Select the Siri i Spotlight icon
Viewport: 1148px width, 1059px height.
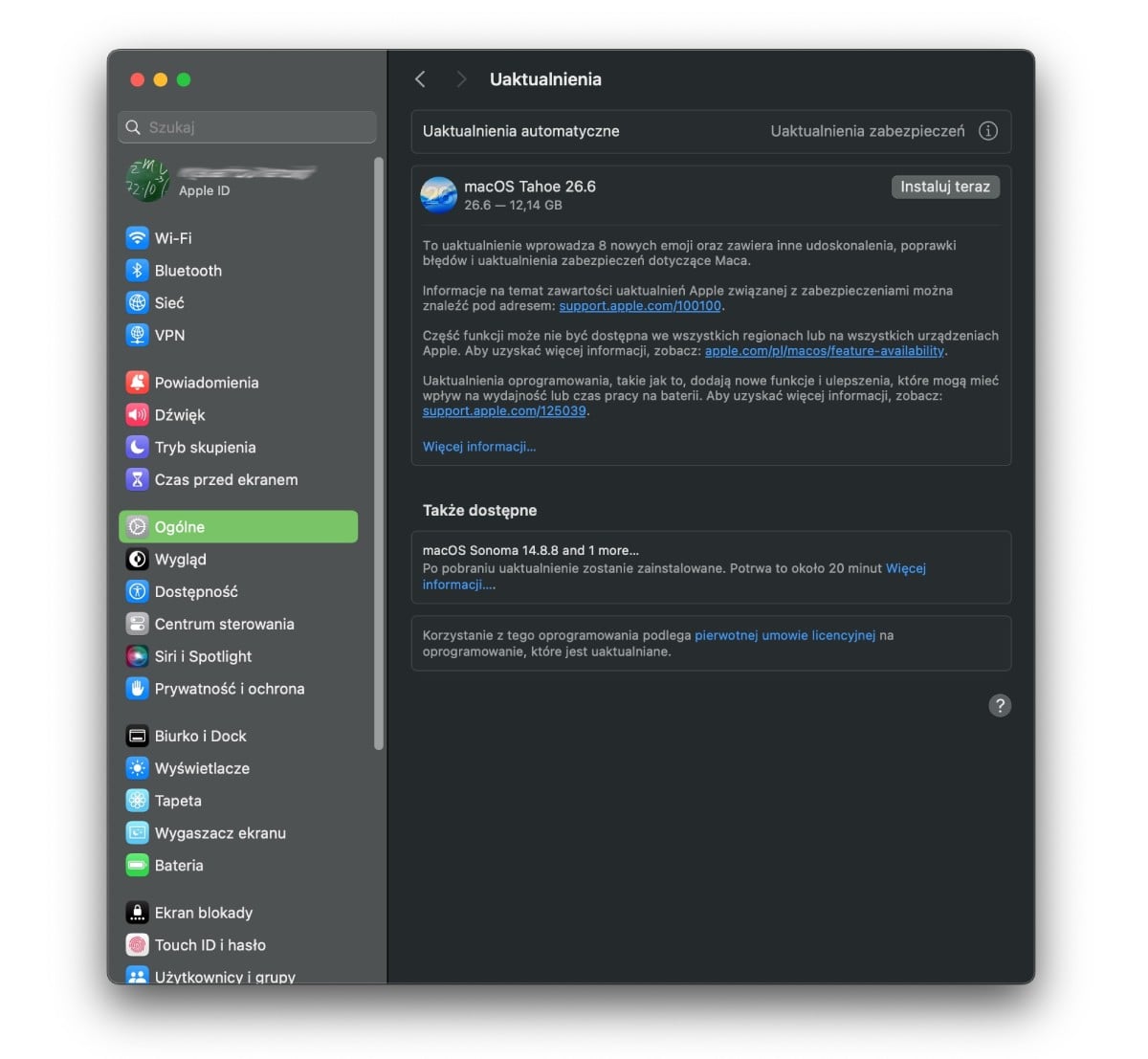point(137,656)
